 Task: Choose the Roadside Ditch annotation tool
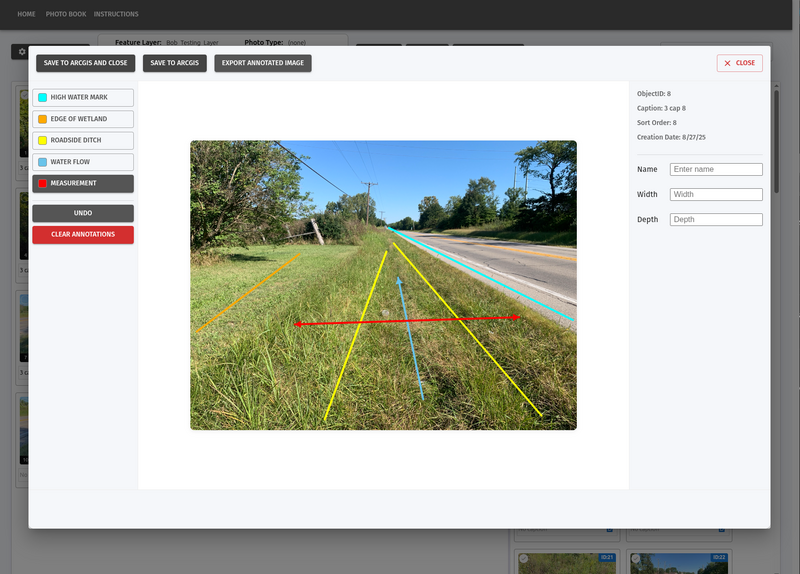83,140
